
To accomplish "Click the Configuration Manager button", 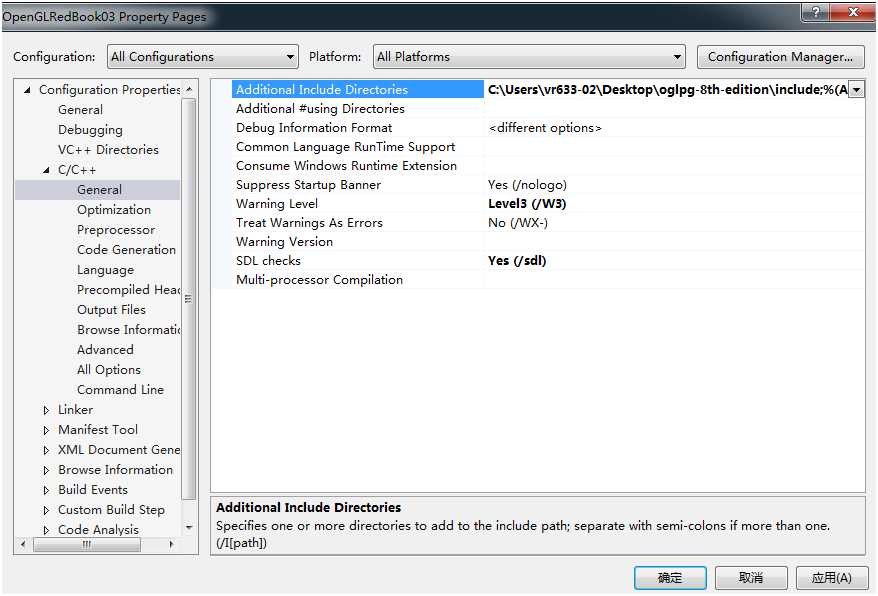I will tap(781, 57).
